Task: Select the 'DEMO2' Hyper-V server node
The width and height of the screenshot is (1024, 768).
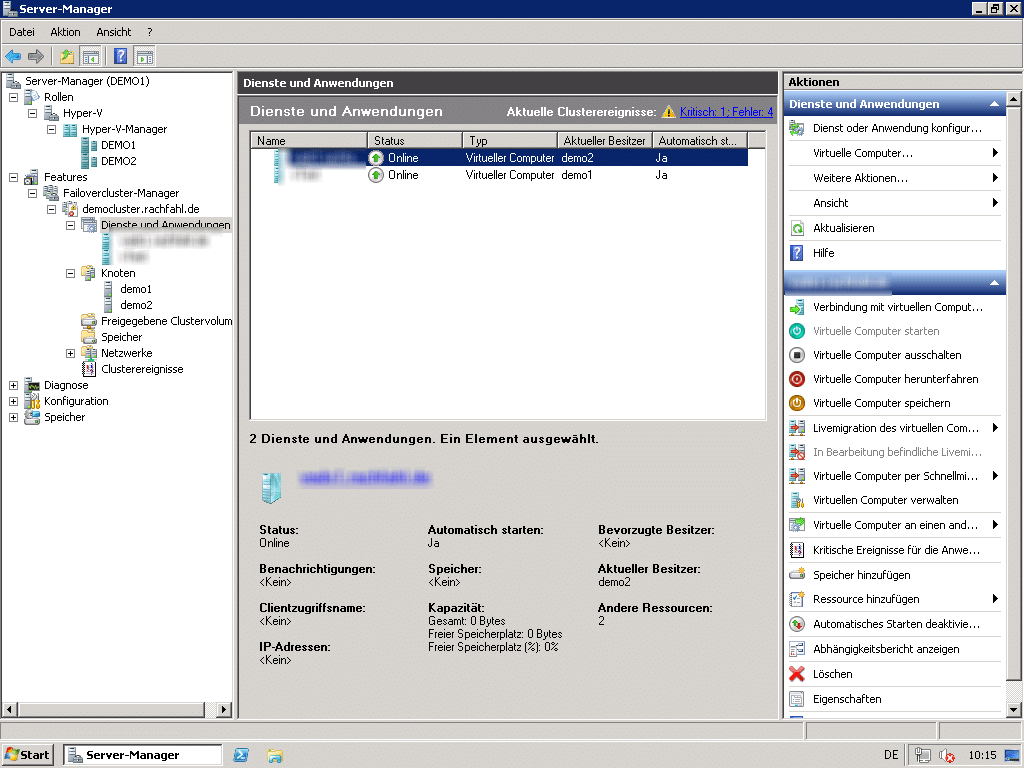Action: click(x=118, y=161)
